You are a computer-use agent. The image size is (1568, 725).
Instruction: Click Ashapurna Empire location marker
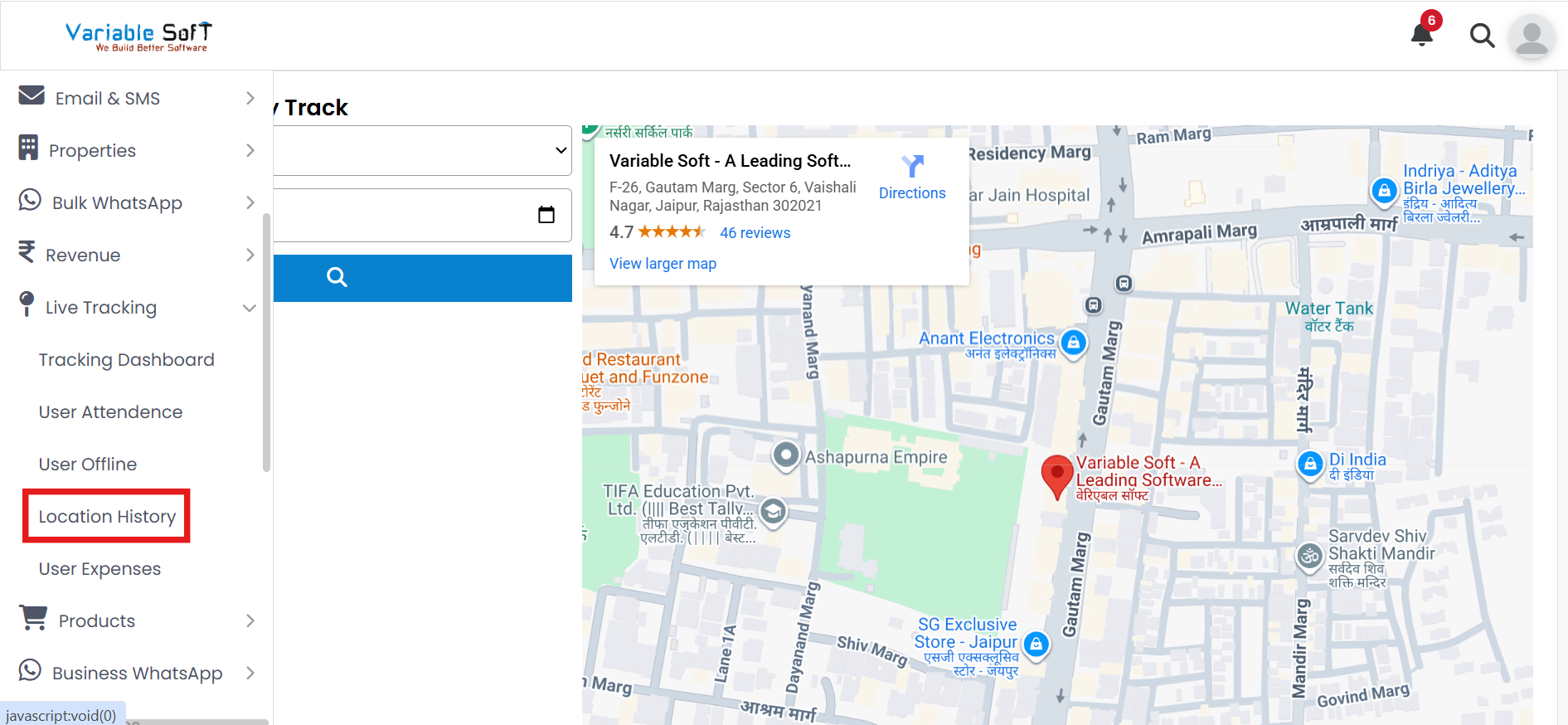pos(786,455)
